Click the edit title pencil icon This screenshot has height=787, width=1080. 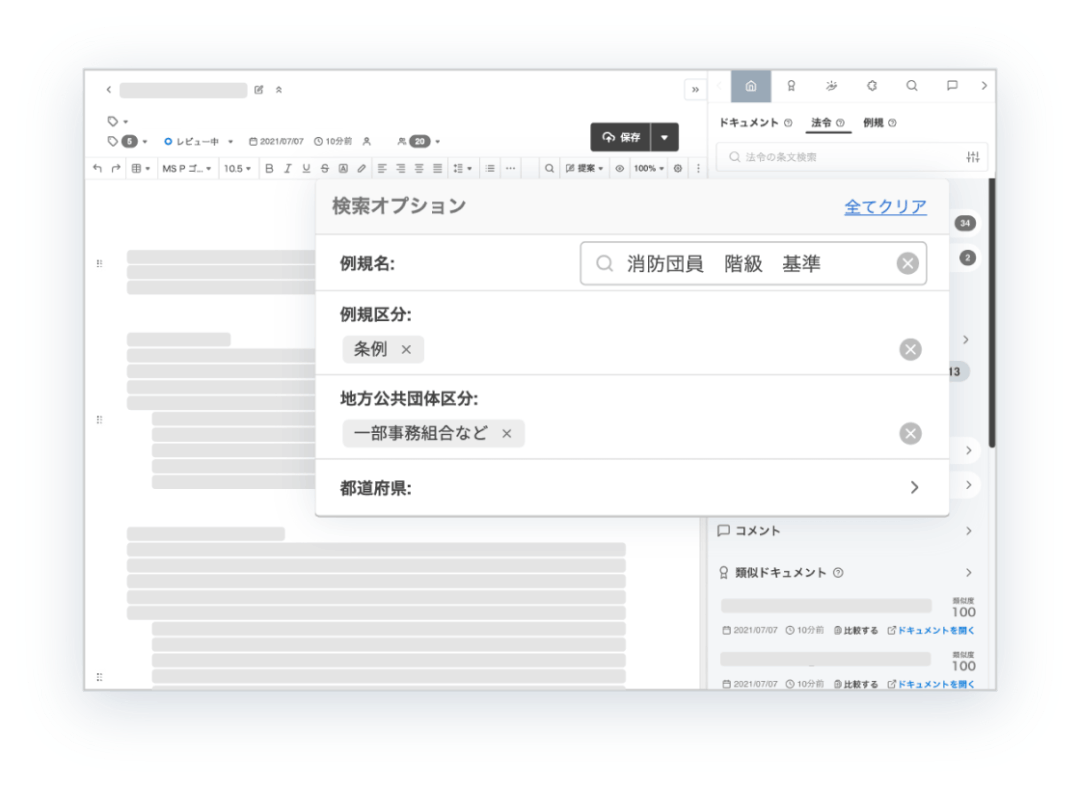259,90
